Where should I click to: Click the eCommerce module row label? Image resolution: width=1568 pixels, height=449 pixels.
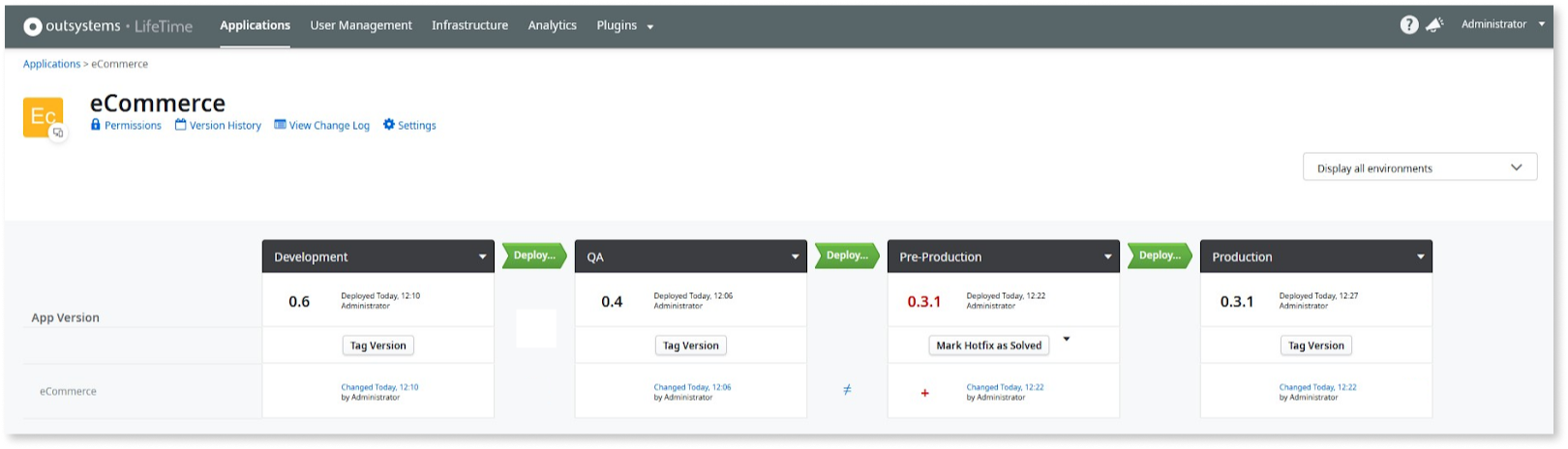[68, 392]
